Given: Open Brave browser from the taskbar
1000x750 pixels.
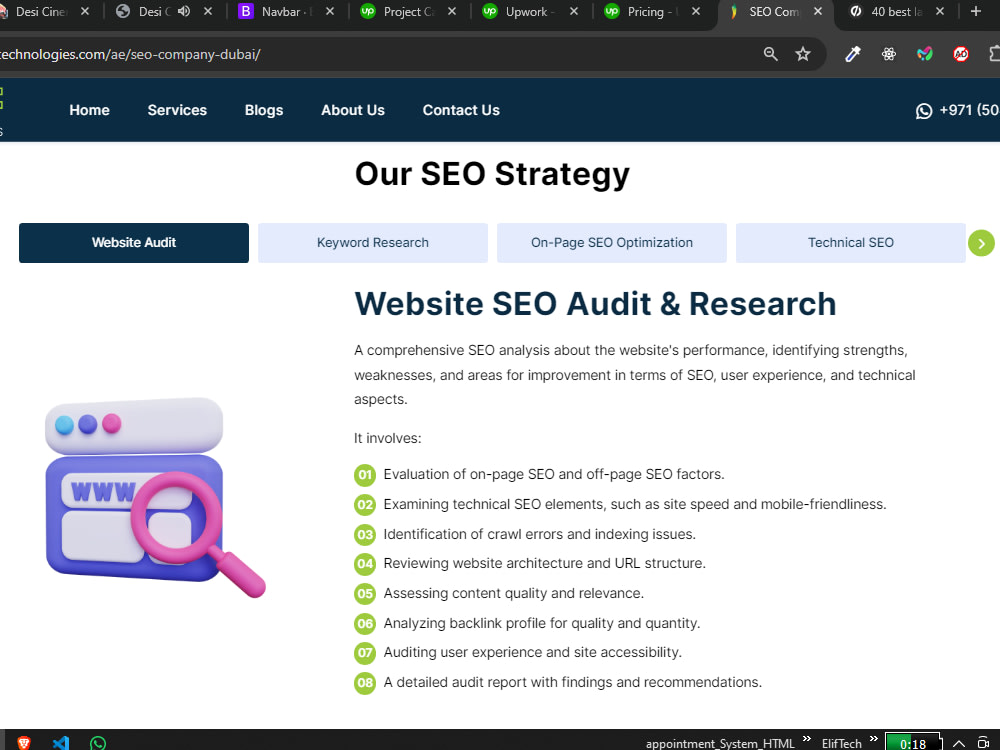Looking at the screenshot, I should [x=24, y=742].
